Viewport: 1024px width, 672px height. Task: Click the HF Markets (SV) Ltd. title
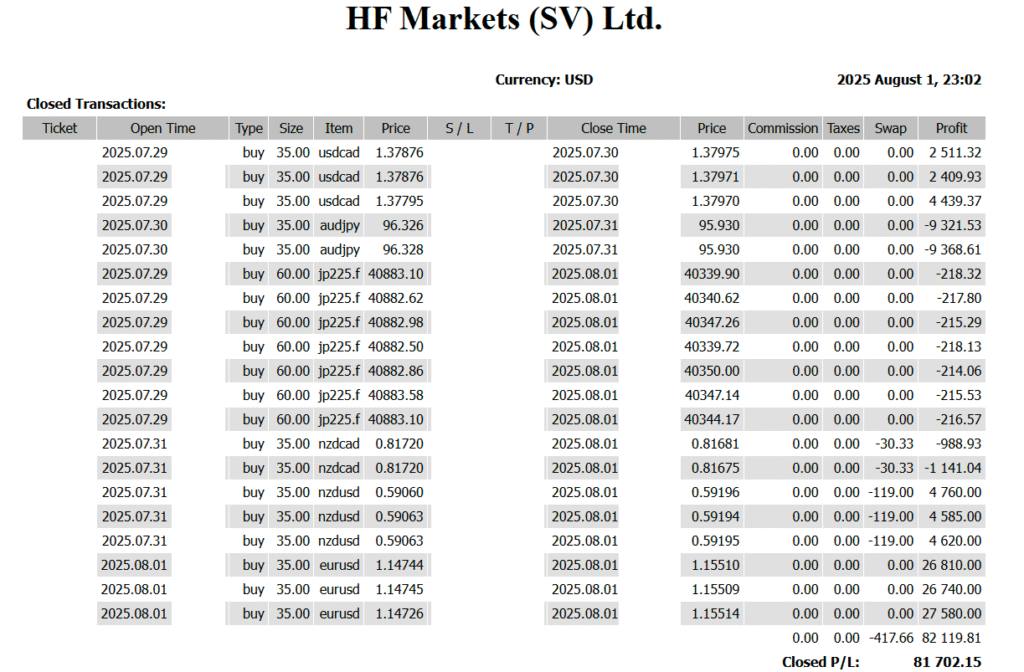(x=504, y=20)
